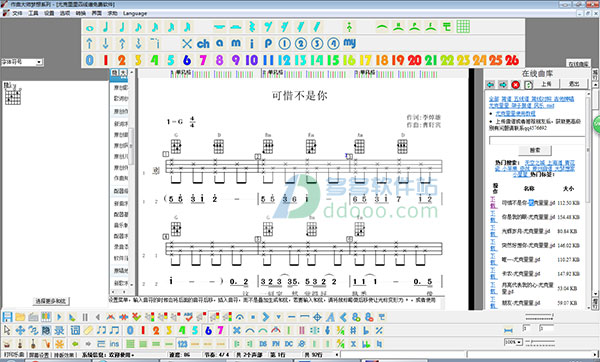Image resolution: width=600 pixels, height=362 pixels.
Task: Start playback with the blue play arrow
Action: [59, 317]
